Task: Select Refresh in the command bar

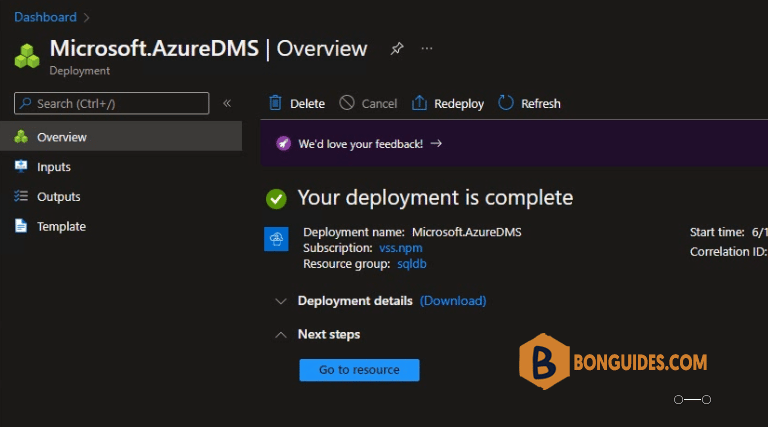Action: point(541,104)
